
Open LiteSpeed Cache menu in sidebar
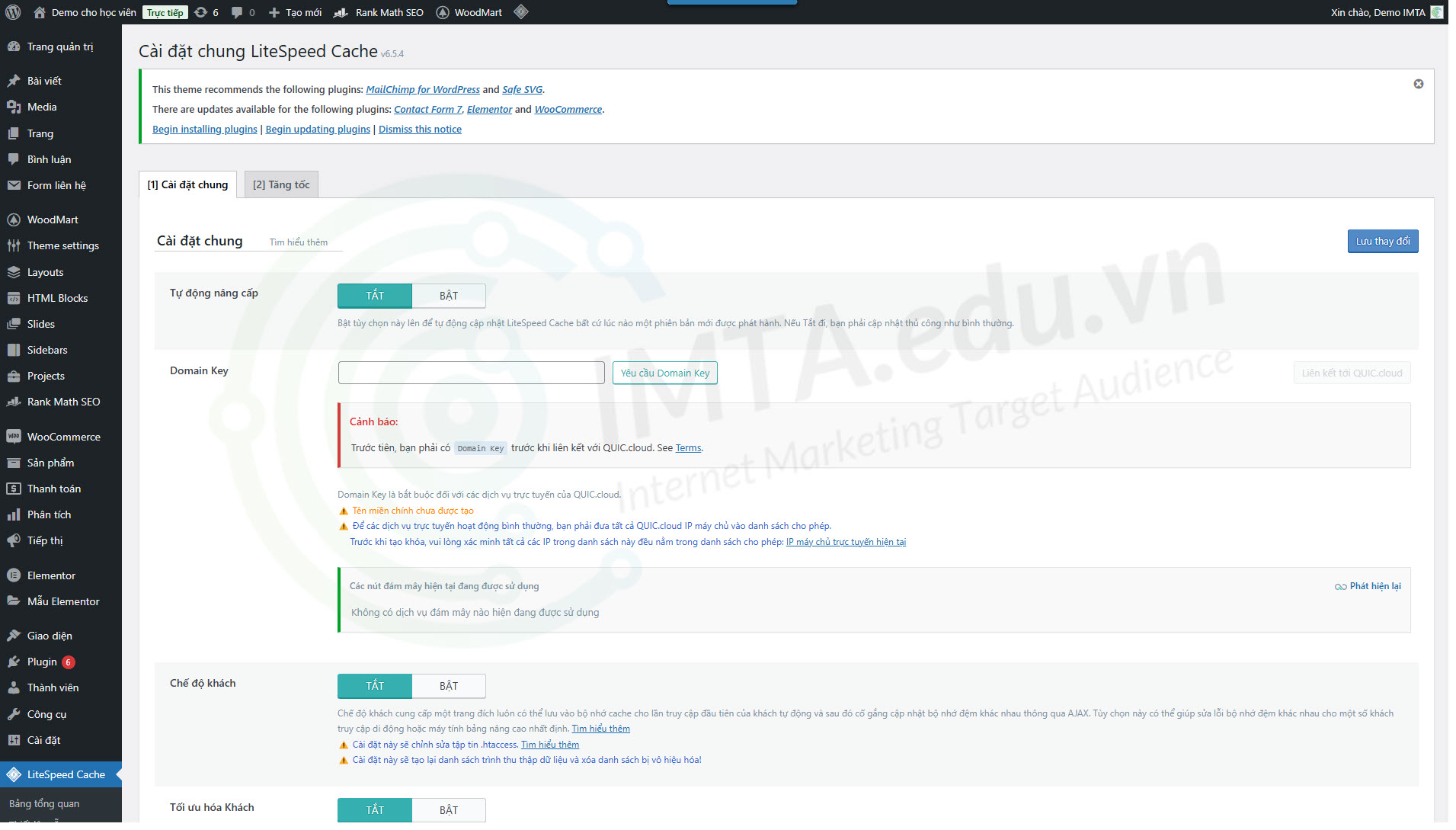pyautogui.click(x=61, y=774)
